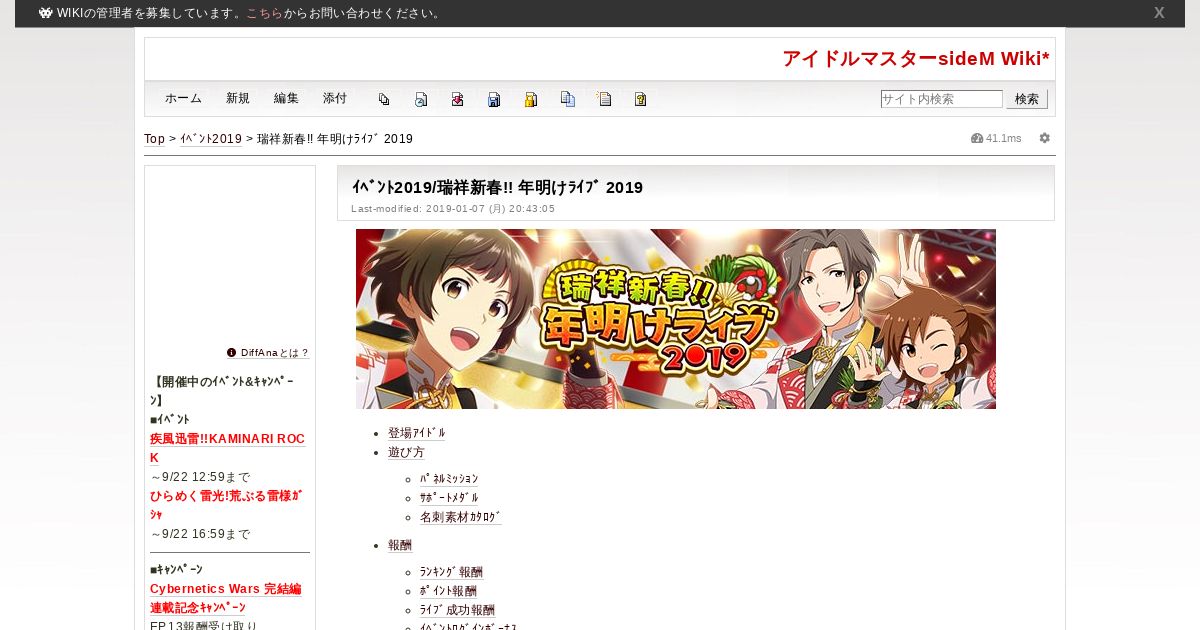Jump to ﾊﾟﾈﾙﾐｯｼｮﾝ section
Viewport: 1200px width, 630px height.
[449, 479]
